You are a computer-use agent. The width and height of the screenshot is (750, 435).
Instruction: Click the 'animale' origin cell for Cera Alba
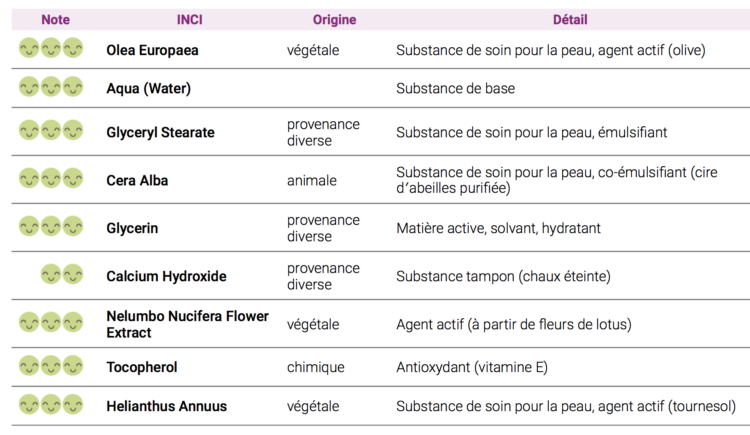(312, 181)
